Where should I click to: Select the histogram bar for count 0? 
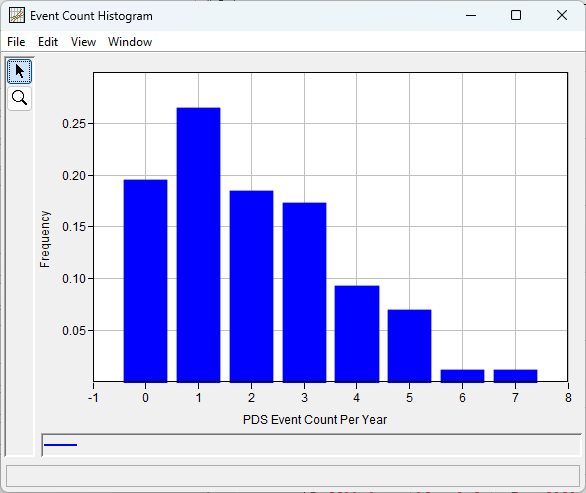click(145, 281)
